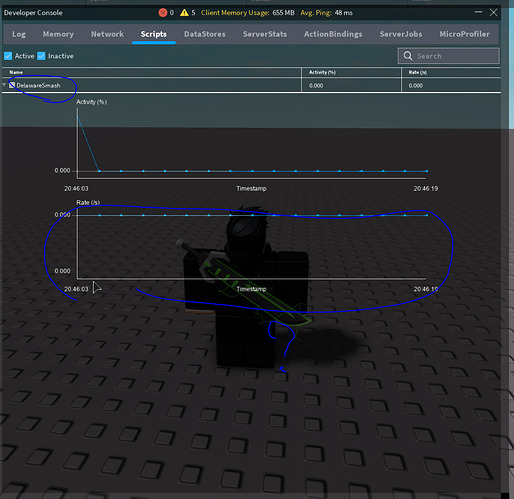Uncheck the Inactive scripts checkbox

click(x=41, y=56)
